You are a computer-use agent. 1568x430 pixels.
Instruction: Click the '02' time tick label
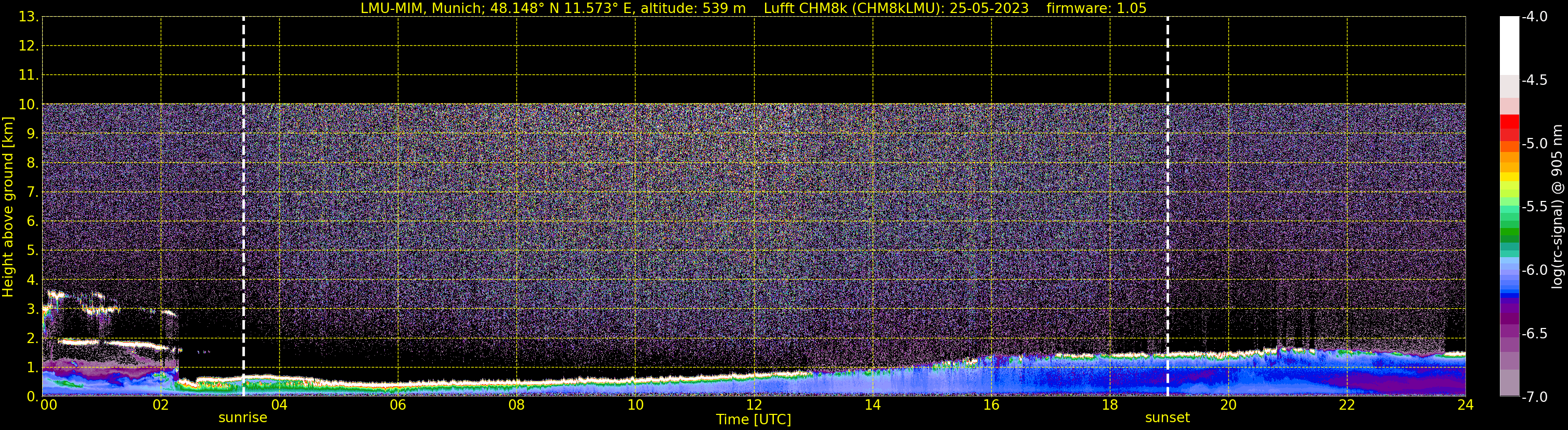point(160,405)
